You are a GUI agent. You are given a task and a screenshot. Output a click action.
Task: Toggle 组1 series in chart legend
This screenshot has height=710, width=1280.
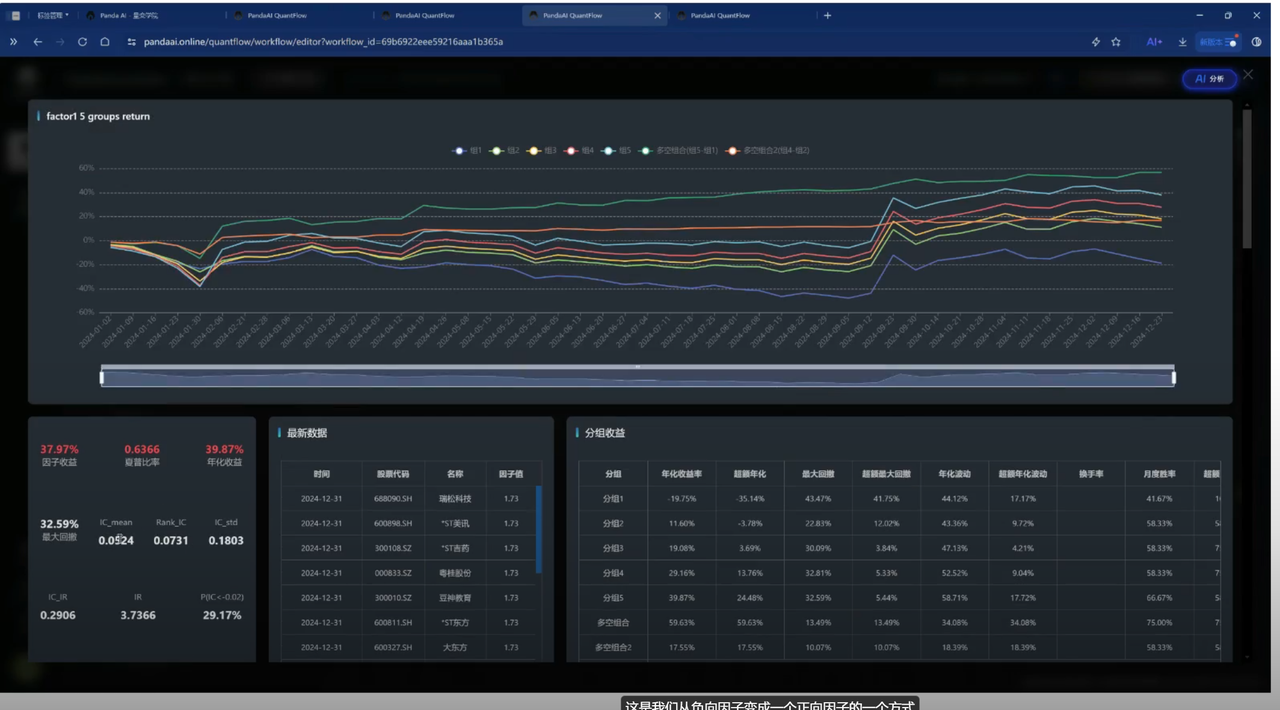pyautogui.click(x=467, y=150)
